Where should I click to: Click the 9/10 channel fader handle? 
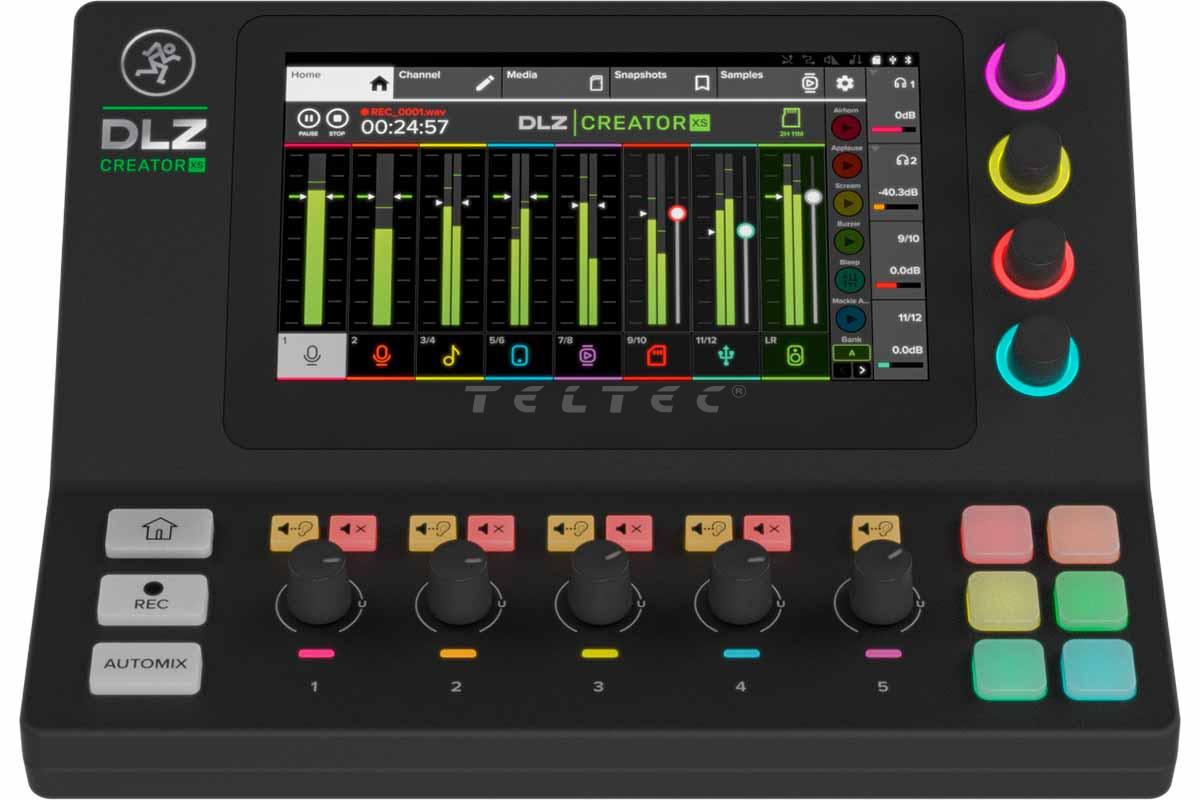[x=677, y=213]
